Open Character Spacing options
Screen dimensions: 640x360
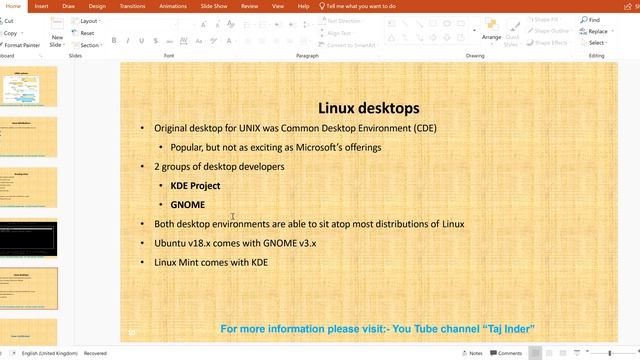click(x=184, y=40)
